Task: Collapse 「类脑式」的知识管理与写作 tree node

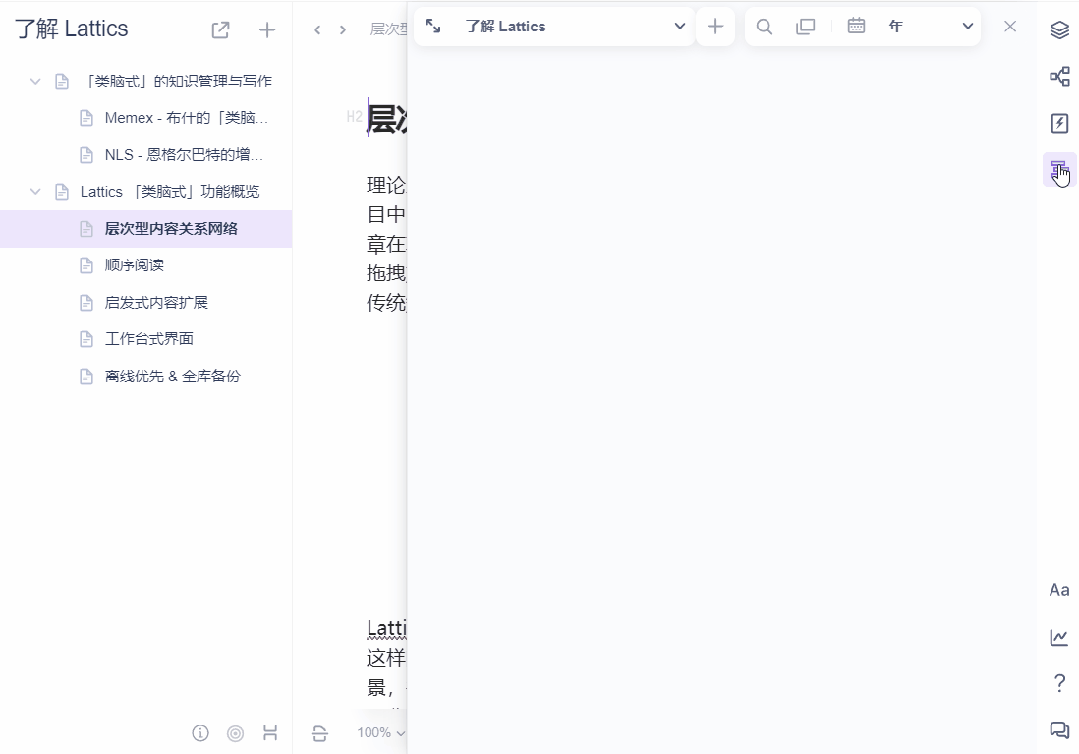Action: point(35,81)
